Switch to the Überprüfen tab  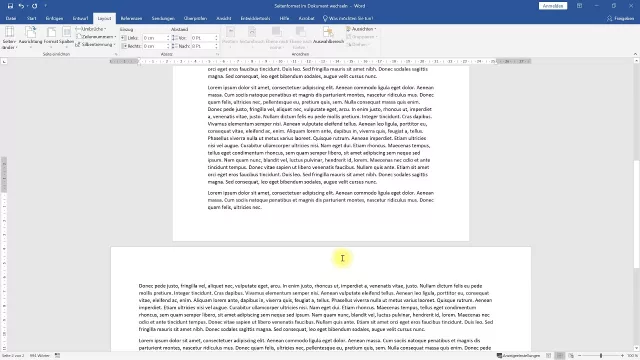195,18
